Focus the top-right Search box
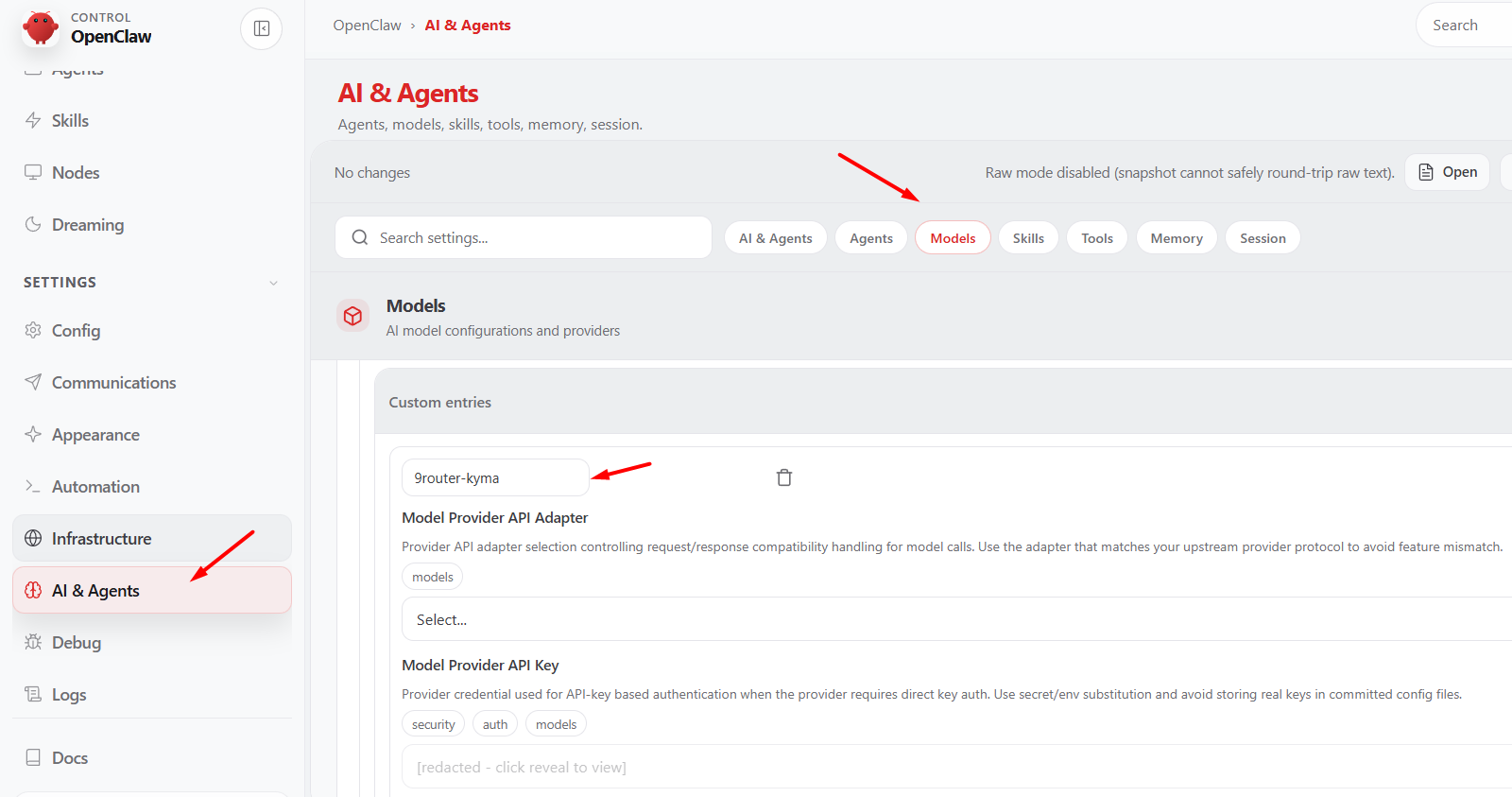Viewport: 1512px width, 797px height. click(1465, 26)
